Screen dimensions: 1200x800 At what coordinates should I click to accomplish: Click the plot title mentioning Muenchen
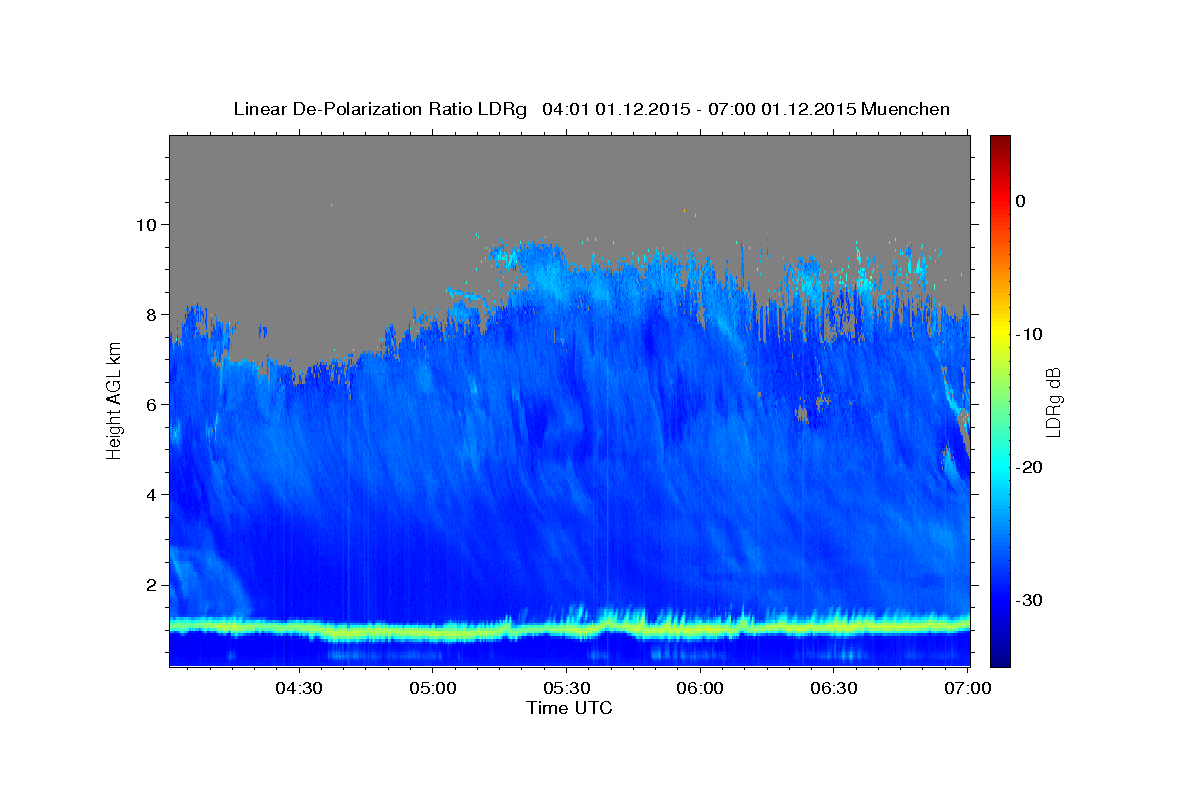[591, 109]
